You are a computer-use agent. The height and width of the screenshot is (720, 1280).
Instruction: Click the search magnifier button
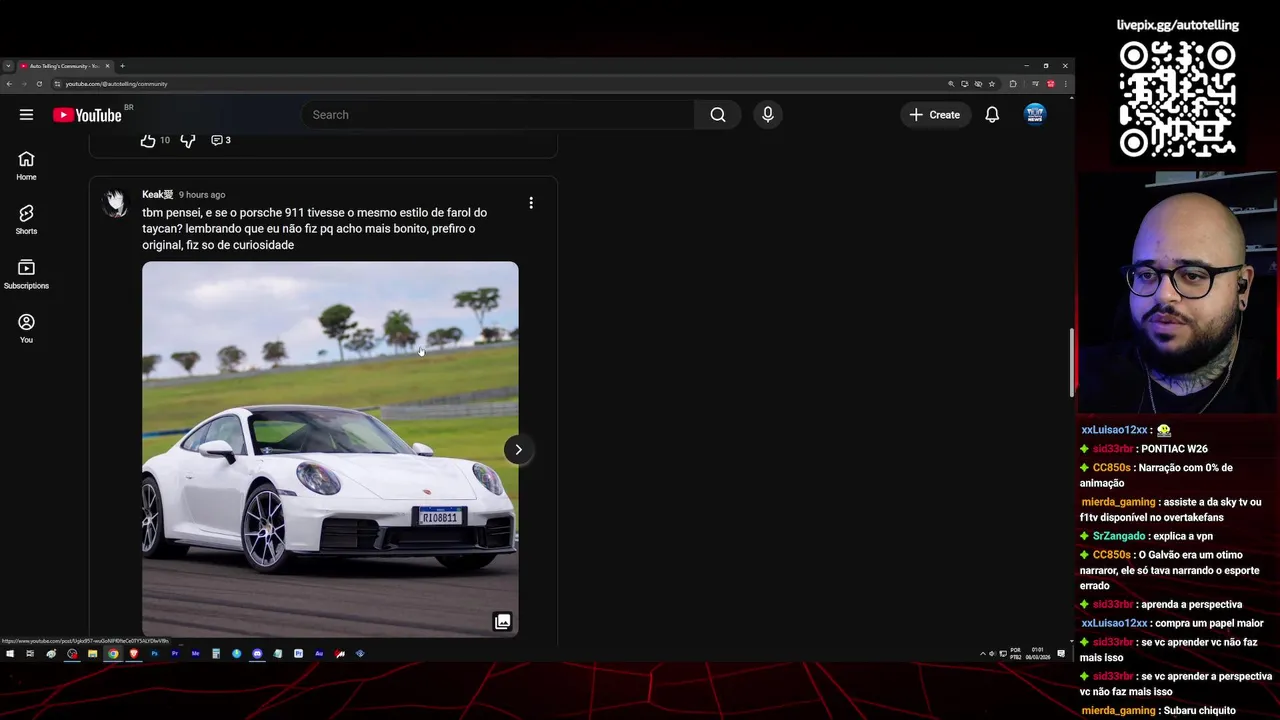718,115
